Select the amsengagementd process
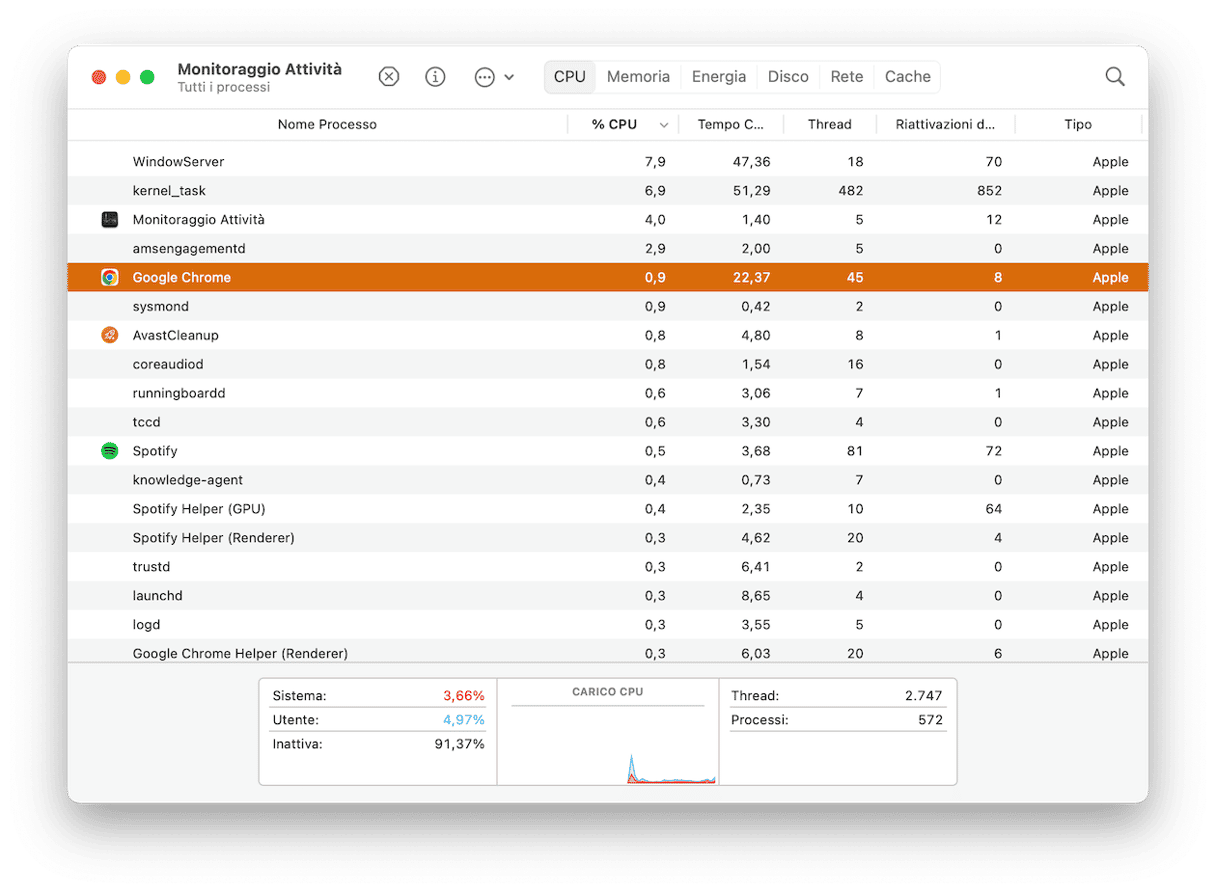The image size is (1216, 892). pyautogui.click(x=608, y=249)
